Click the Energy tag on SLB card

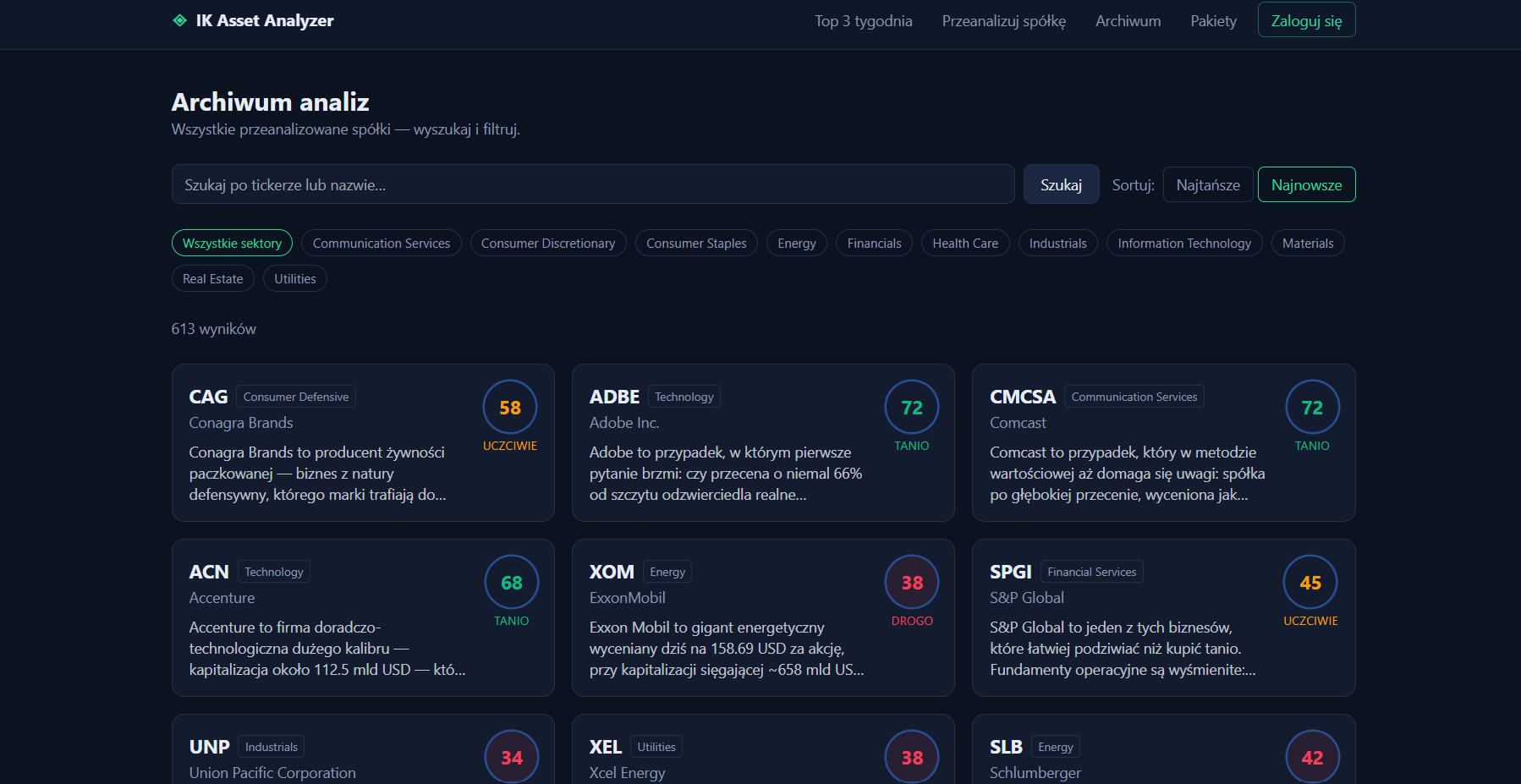(1056, 747)
